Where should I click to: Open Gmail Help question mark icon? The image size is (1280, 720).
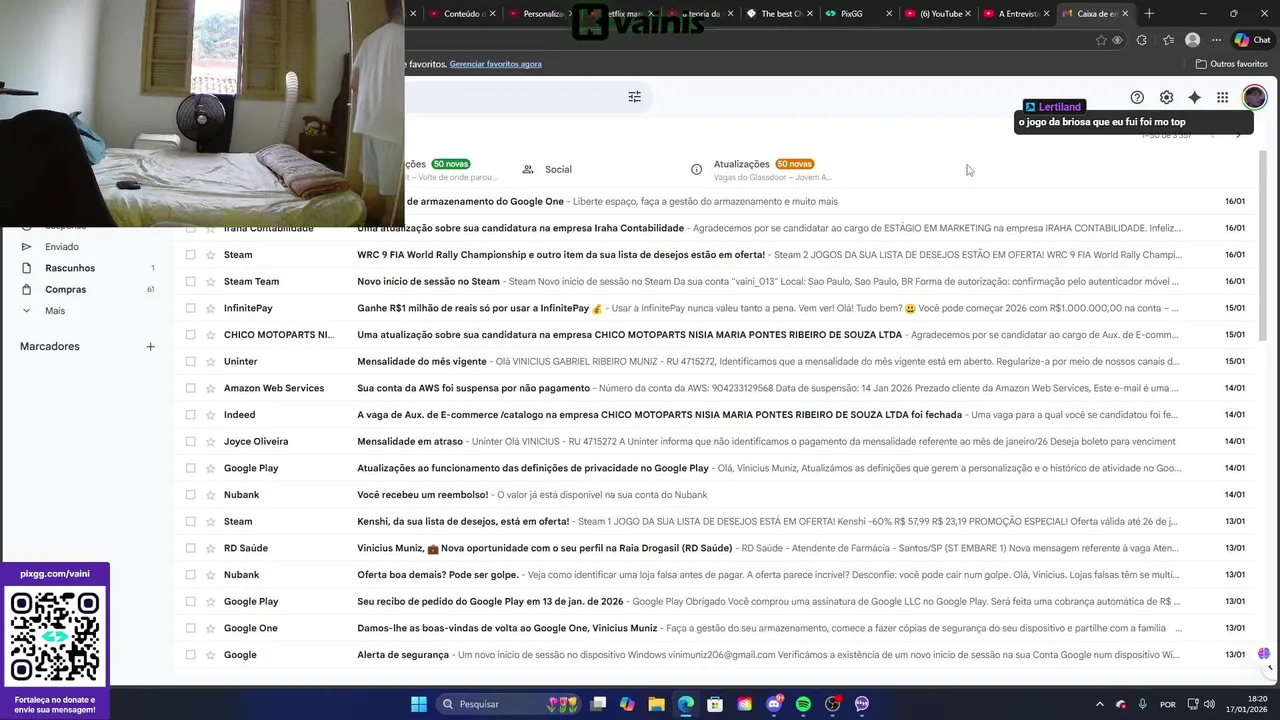click(x=1137, y=97)
